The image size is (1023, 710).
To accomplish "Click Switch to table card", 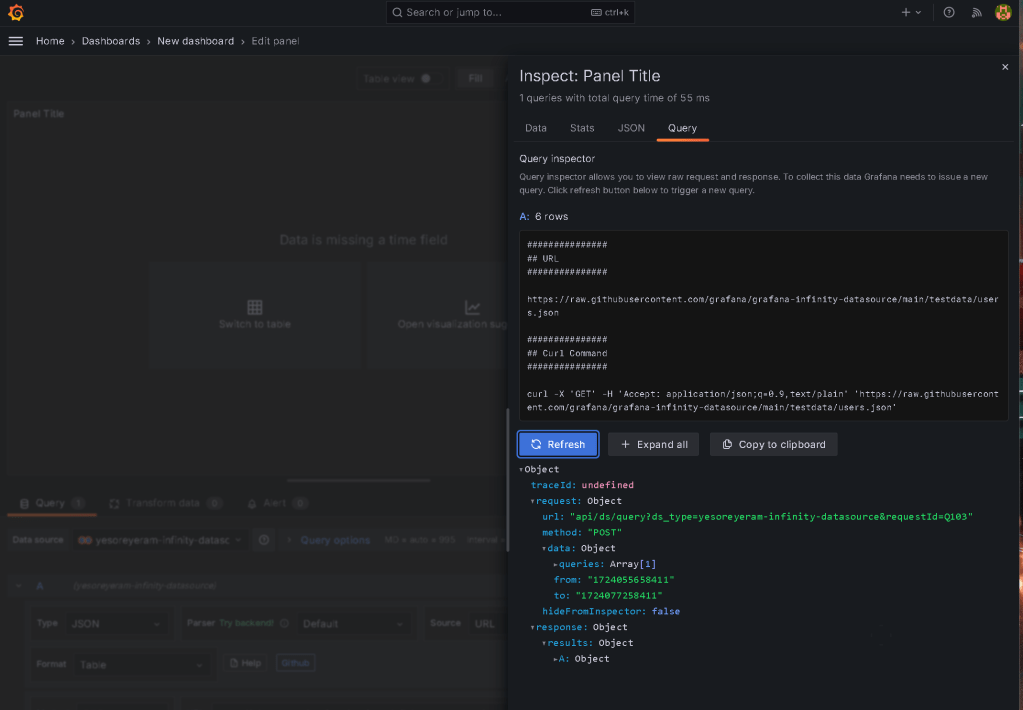I will (x=254, y=315).
